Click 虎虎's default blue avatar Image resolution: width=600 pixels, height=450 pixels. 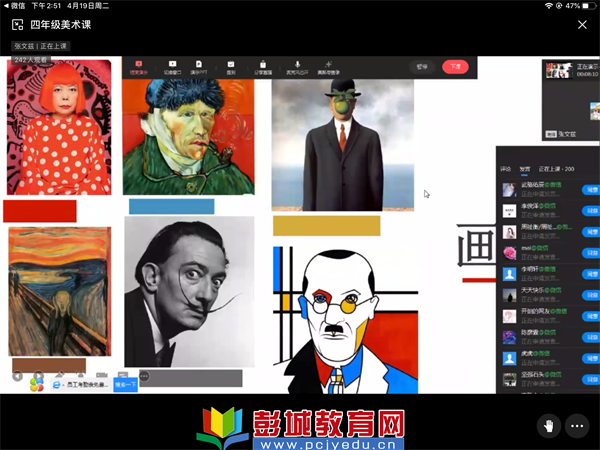point(509,358)
